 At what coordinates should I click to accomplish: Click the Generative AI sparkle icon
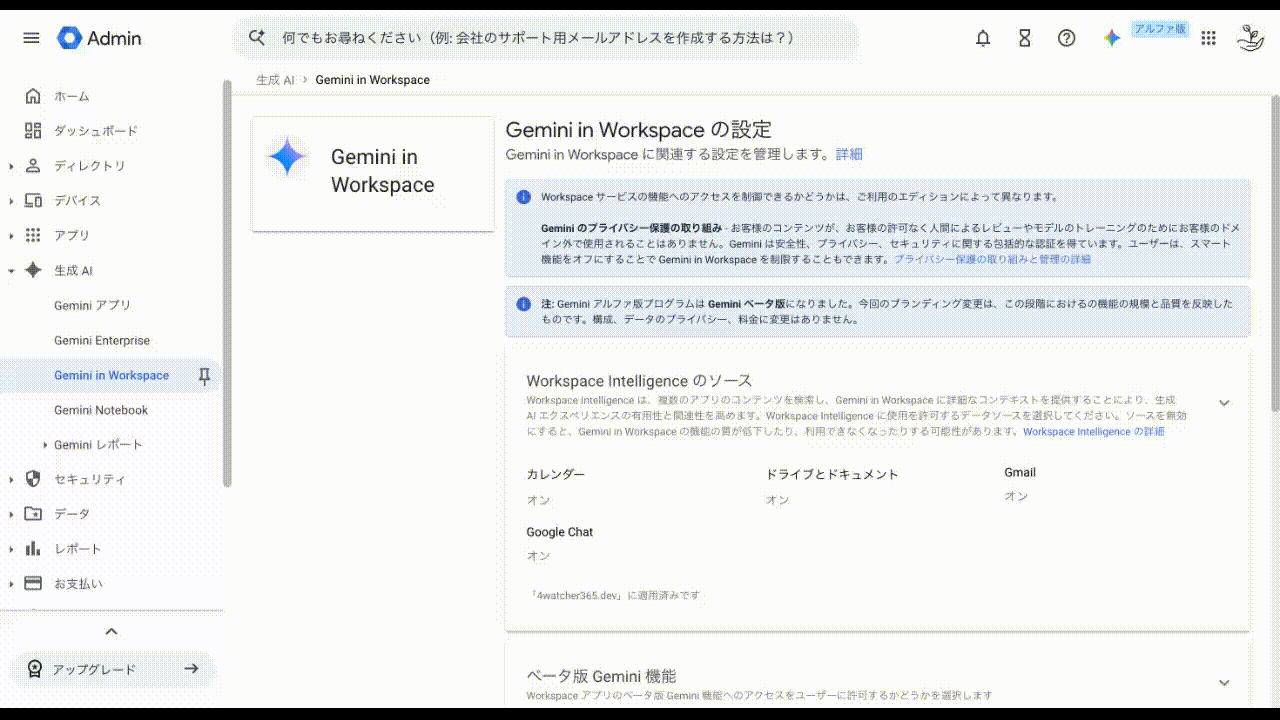pos(33,270)
